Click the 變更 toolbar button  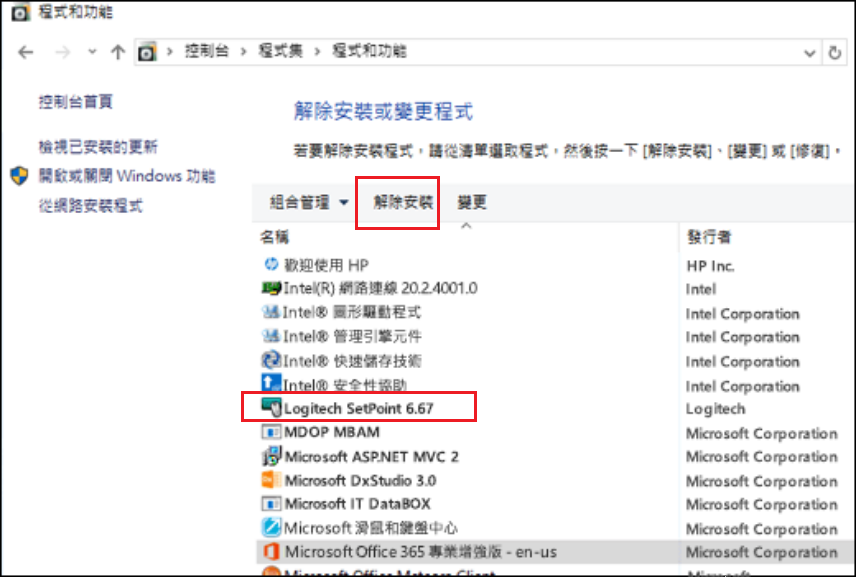pyautogui.click(x=472, y=203)
